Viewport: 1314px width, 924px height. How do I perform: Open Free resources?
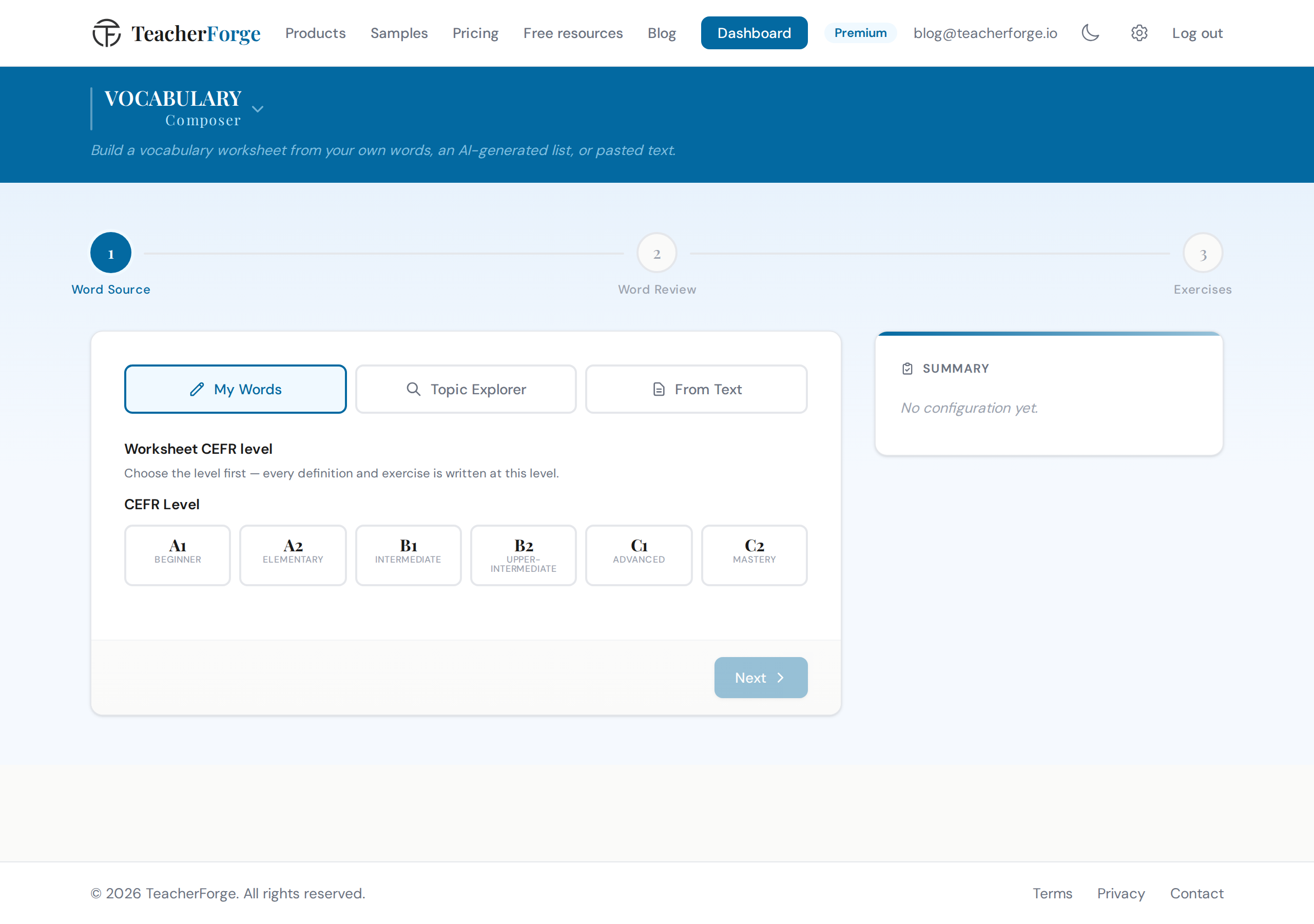point(573,33)
